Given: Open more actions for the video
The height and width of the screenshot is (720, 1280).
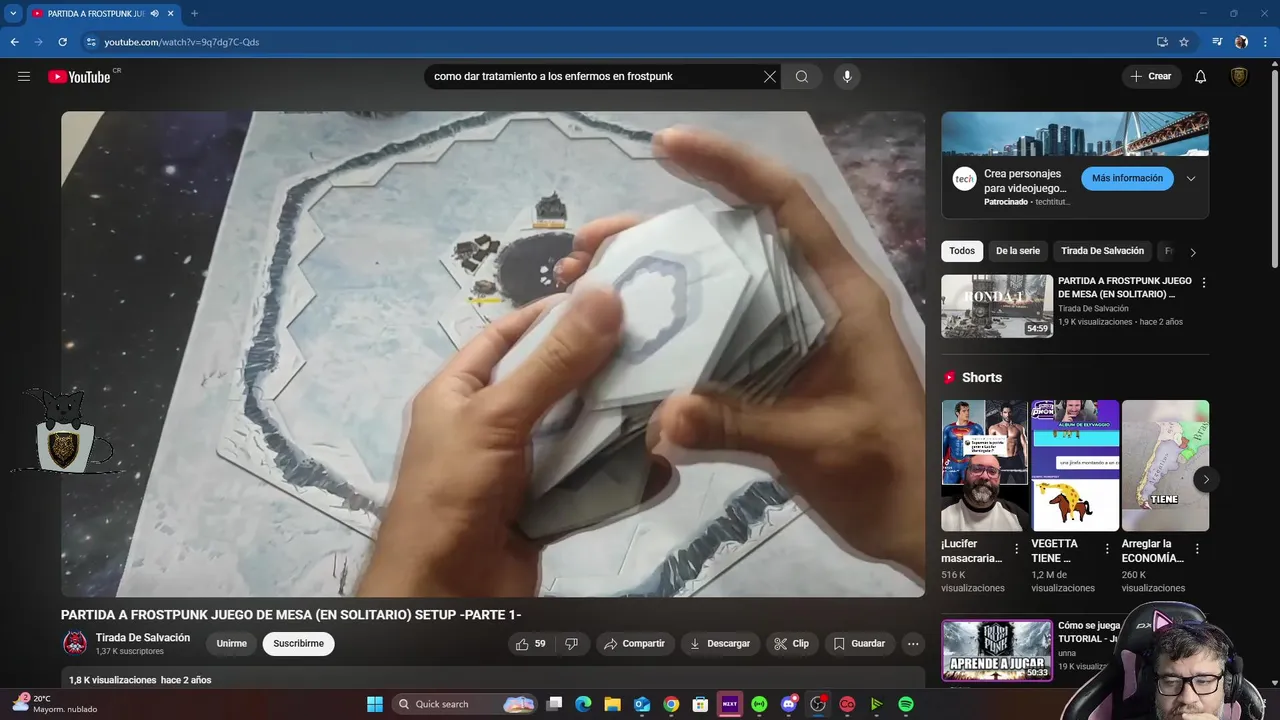Looking at the screenshot, I should 913,644.
